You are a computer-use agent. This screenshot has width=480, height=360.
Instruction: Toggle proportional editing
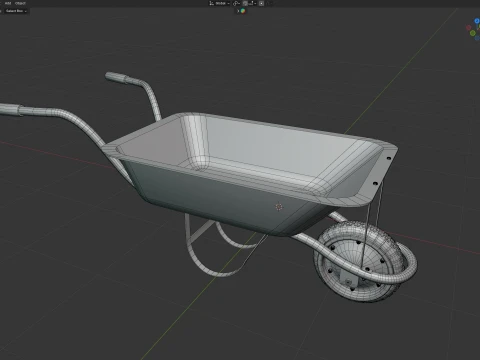pos(261,3)
